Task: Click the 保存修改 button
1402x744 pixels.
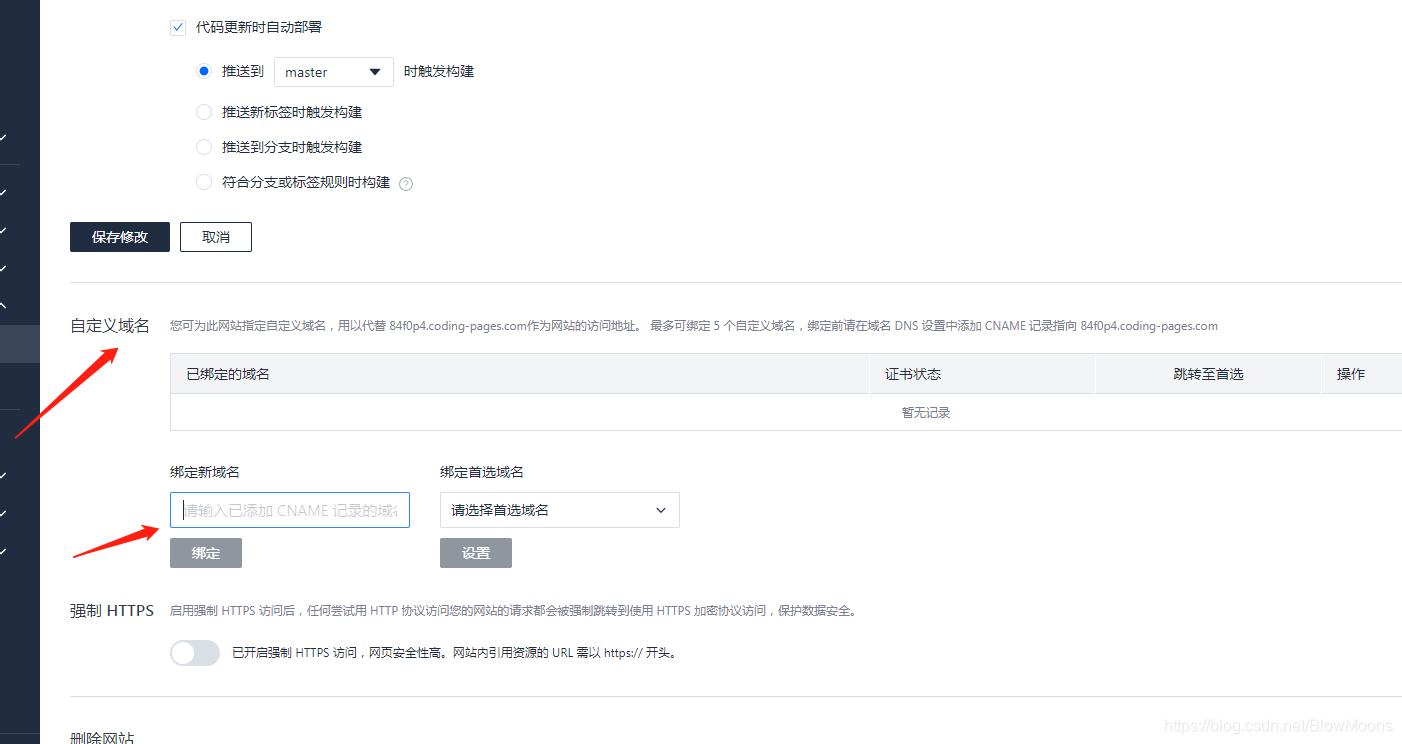Action: tap(120, 237)
